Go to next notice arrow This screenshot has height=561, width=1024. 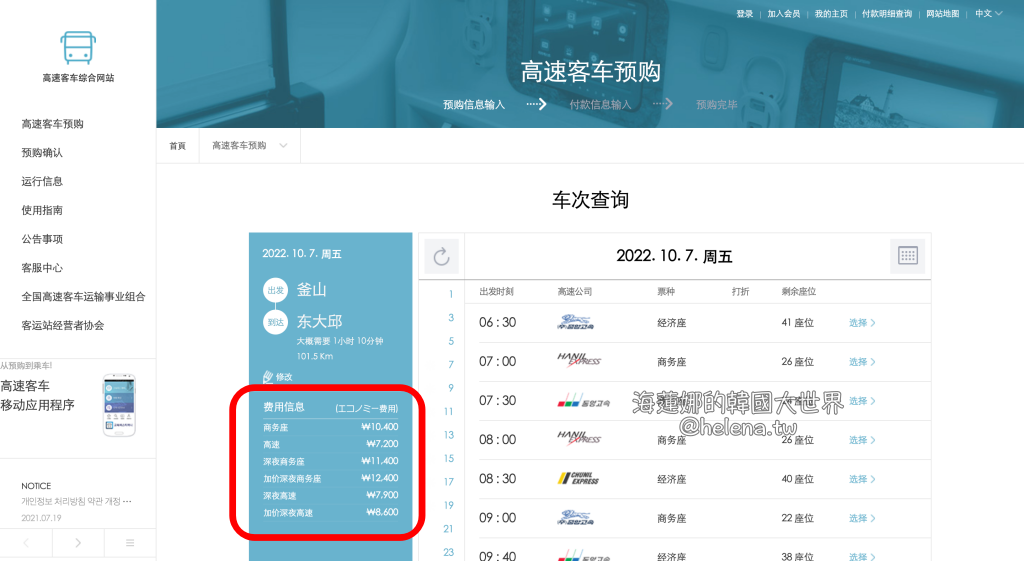[x=78, y=543]
